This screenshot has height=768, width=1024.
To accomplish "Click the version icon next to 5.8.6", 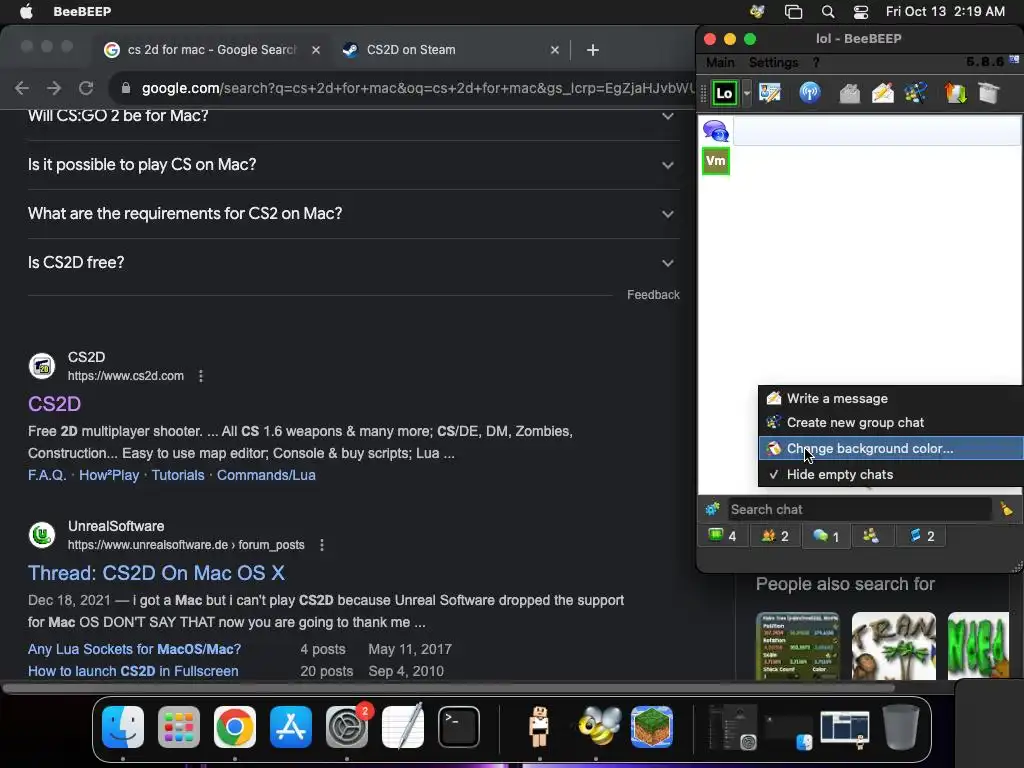I will coord(1014,60).
